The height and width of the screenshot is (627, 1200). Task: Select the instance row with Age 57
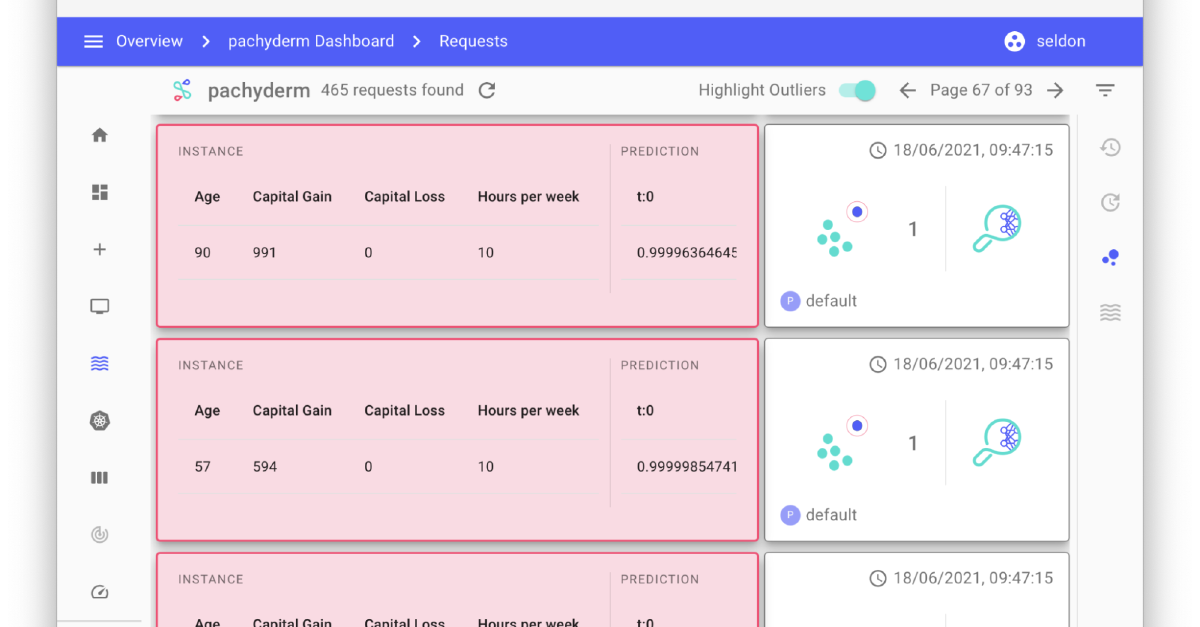click(x=388, y=467)
